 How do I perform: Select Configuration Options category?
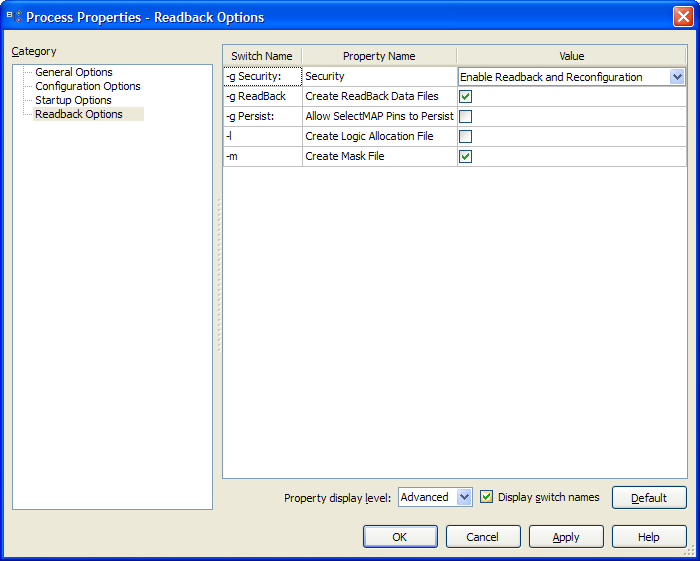pos(88,86)
